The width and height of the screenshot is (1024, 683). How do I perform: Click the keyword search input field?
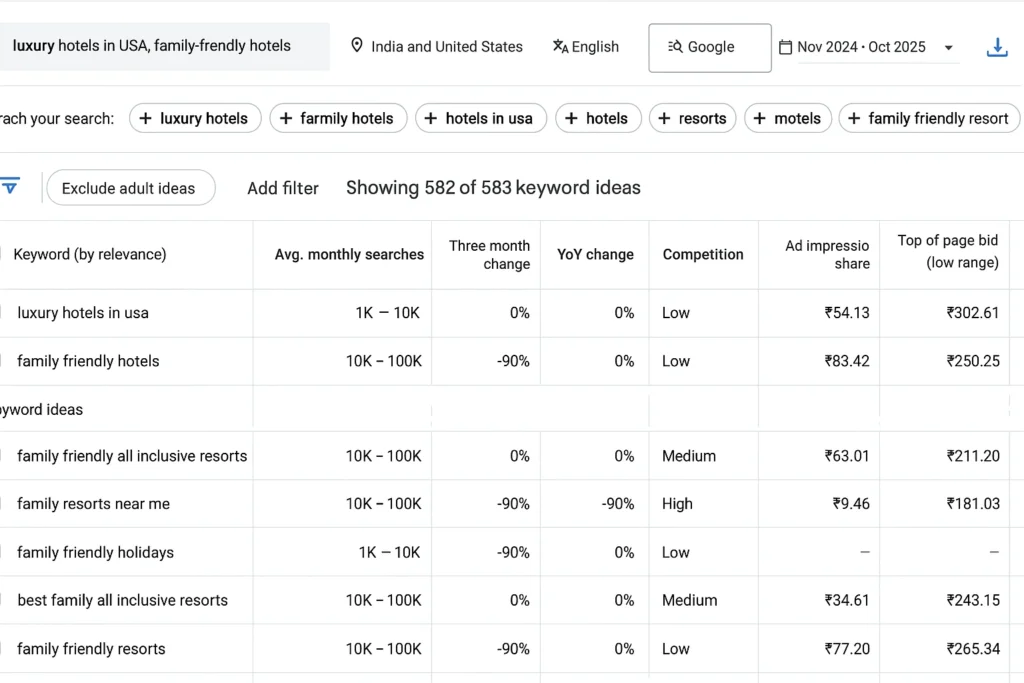click(x=165, y=46)
